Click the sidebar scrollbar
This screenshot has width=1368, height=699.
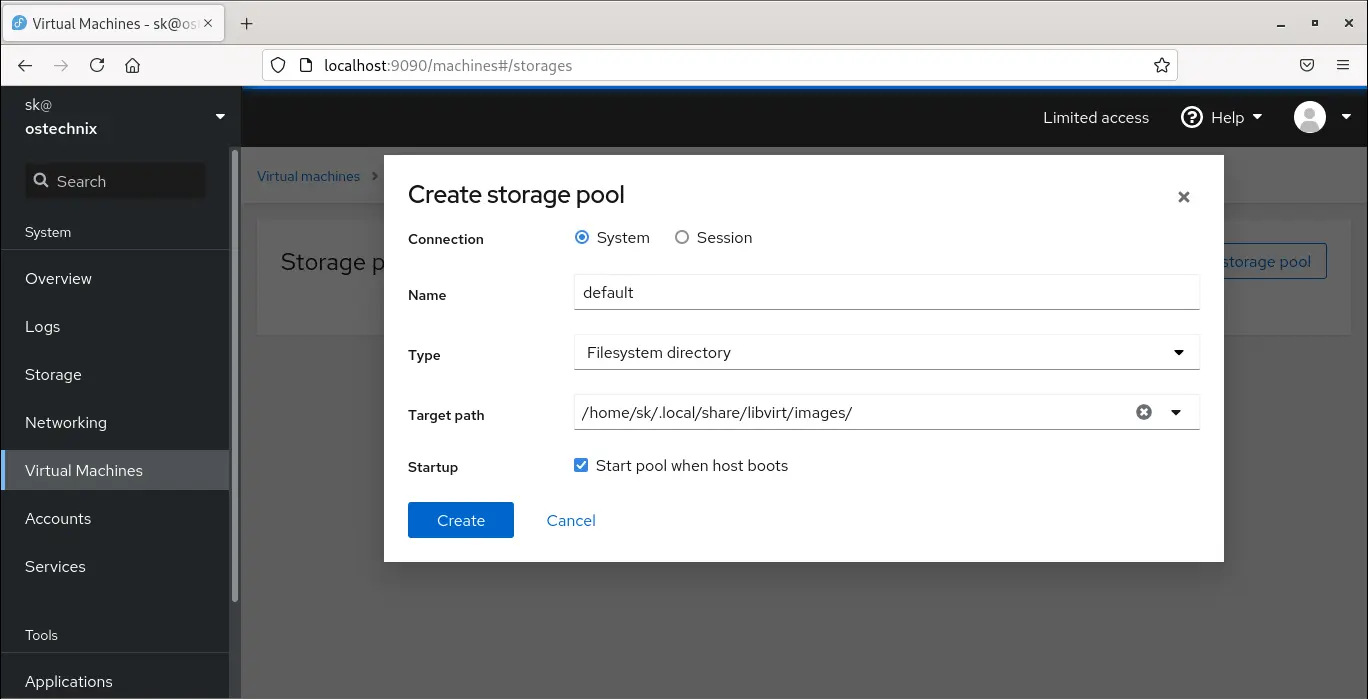[235, 375]
